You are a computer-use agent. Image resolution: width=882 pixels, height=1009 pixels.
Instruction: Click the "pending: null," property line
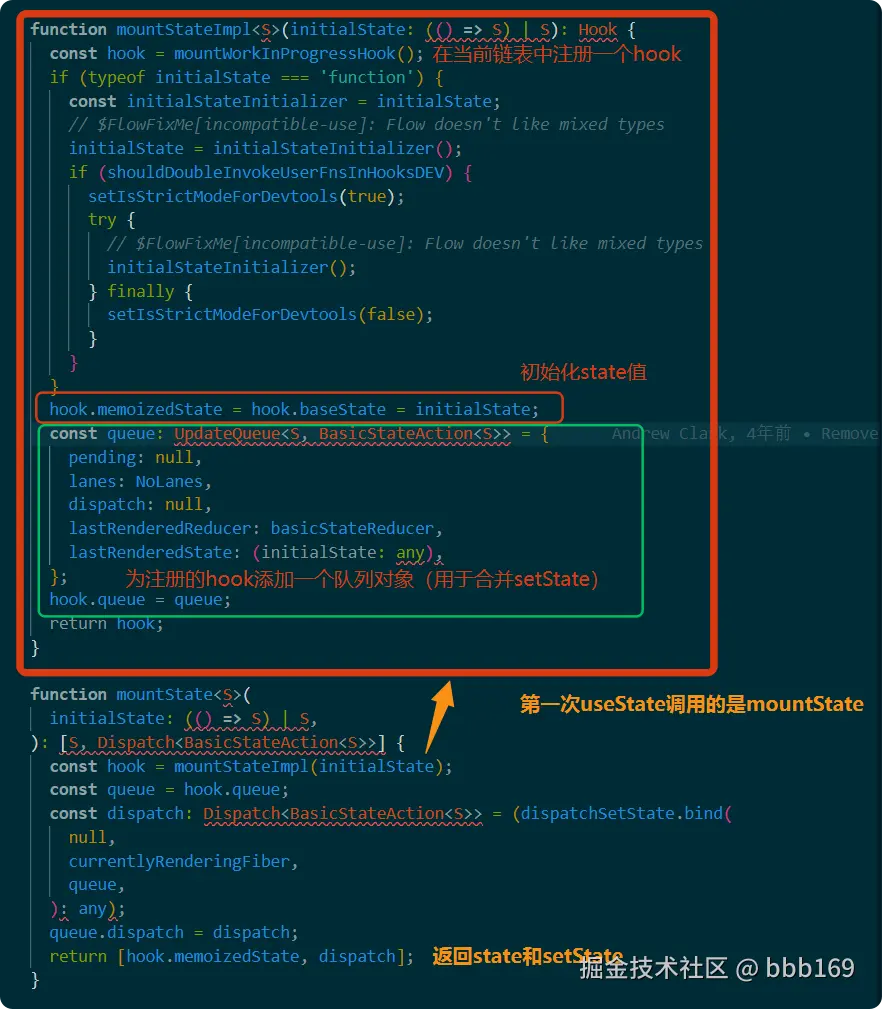(135, 458)
